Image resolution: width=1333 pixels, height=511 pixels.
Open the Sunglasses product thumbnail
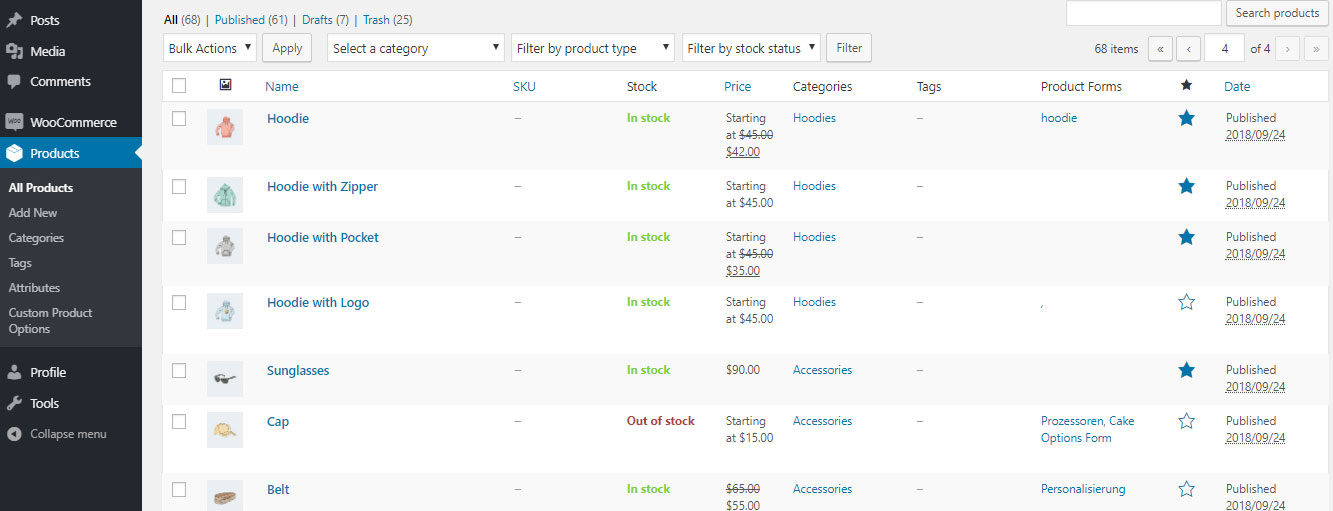click(225, 379)
